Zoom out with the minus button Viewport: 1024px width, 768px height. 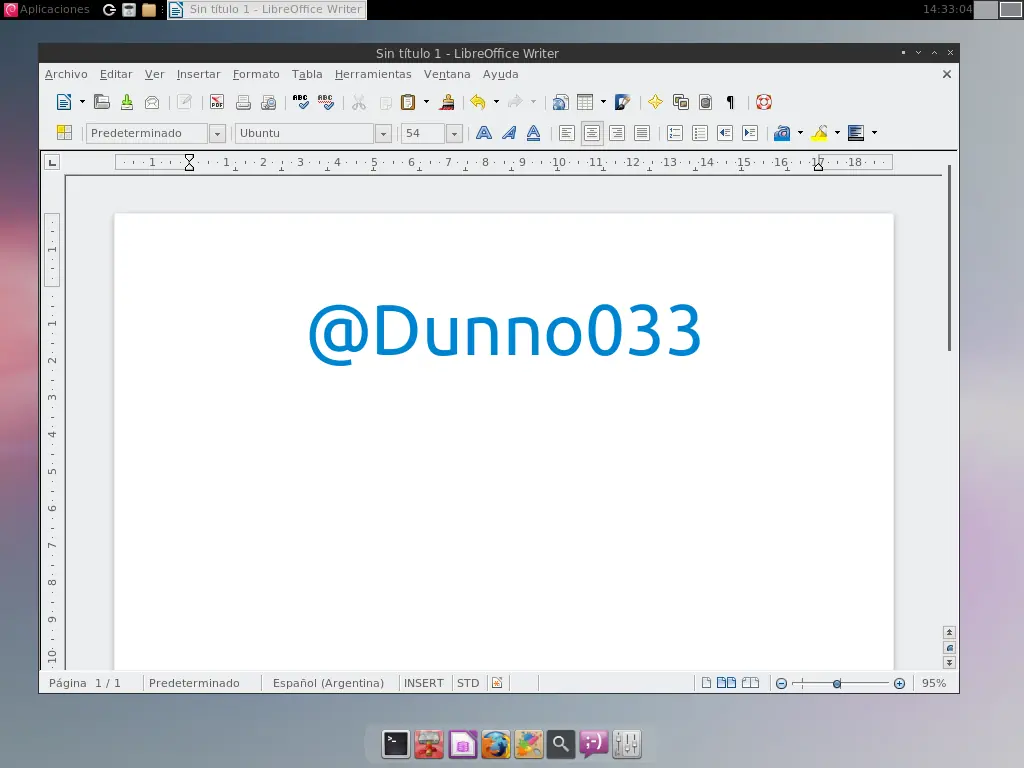click(781, 684)
